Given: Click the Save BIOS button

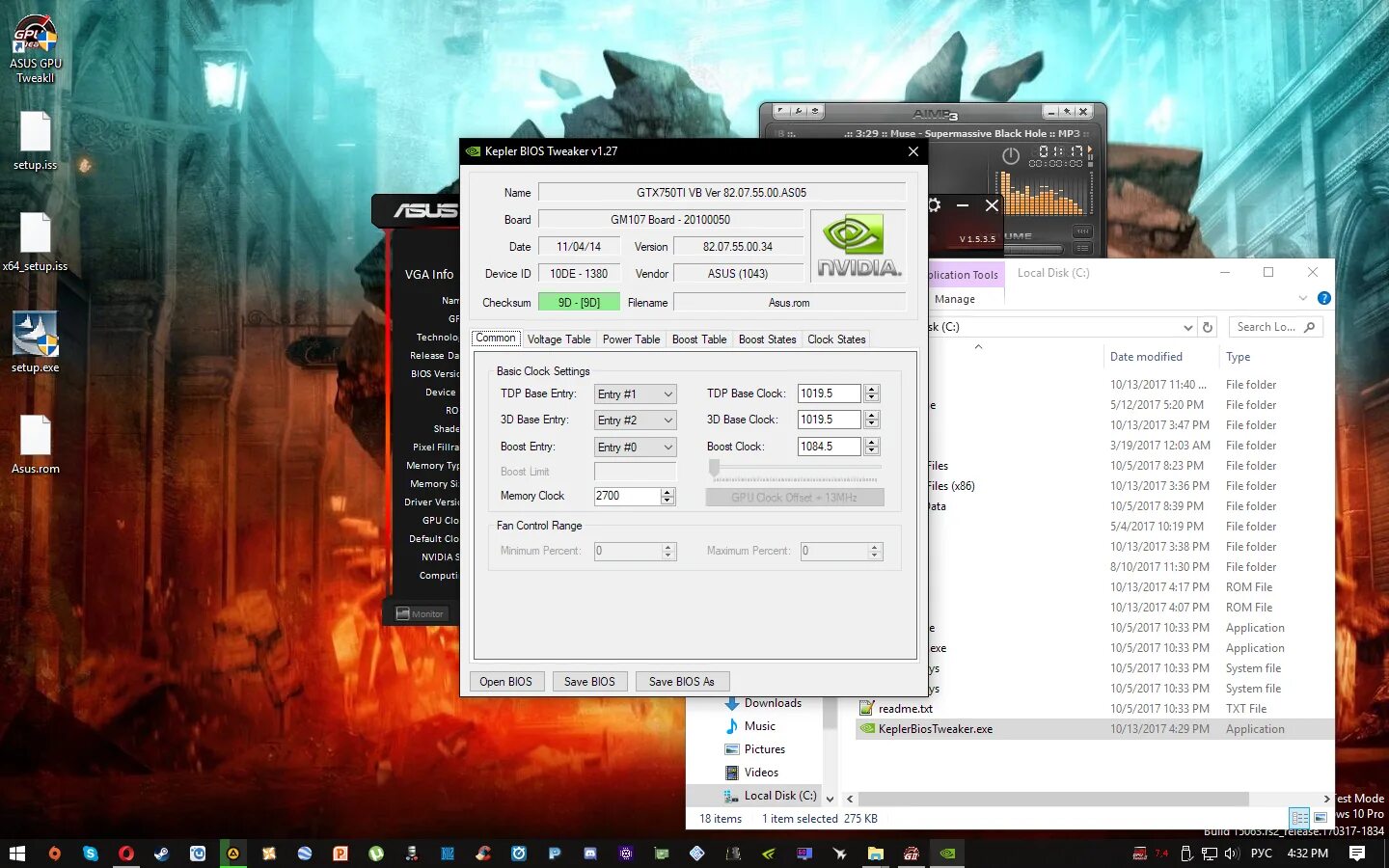Looking at the screenshot, I should 589,681.
